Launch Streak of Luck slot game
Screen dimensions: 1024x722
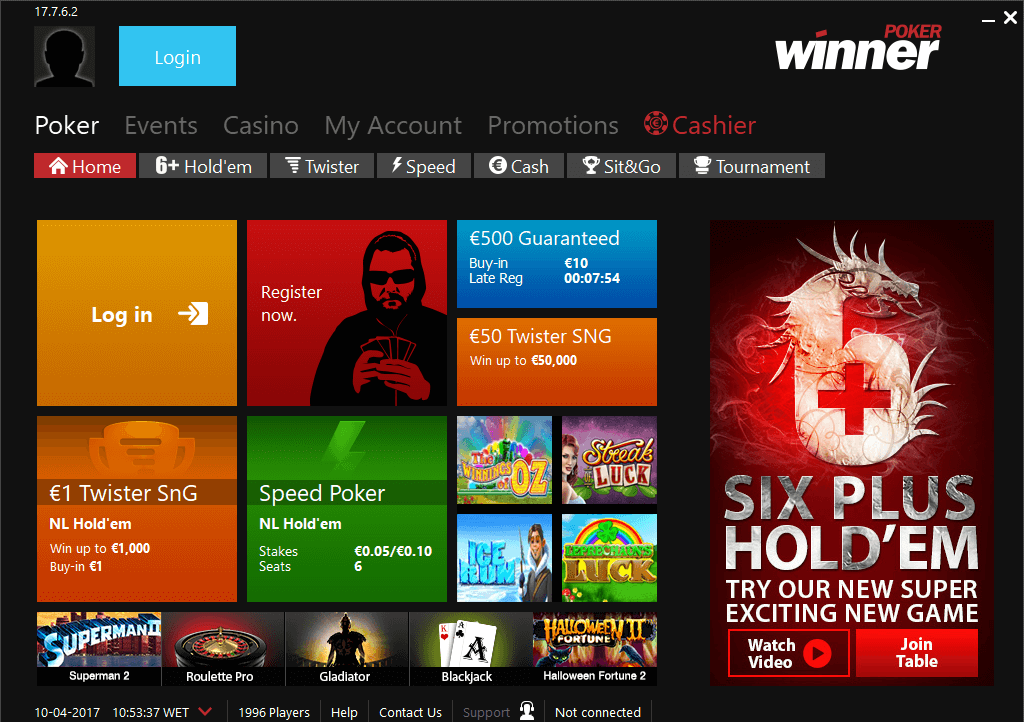pos(609,460)
